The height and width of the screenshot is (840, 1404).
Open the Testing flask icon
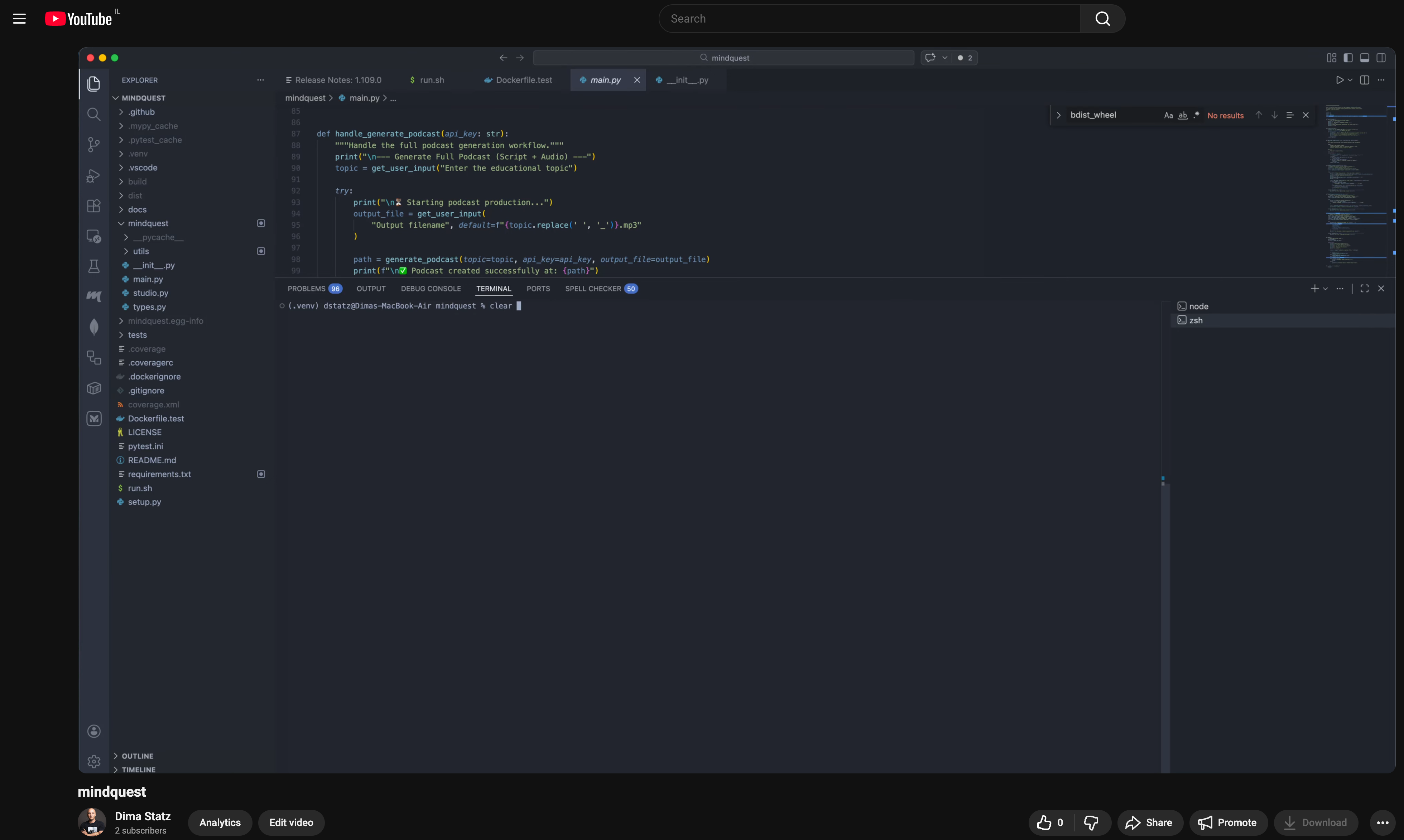point(94,266)
